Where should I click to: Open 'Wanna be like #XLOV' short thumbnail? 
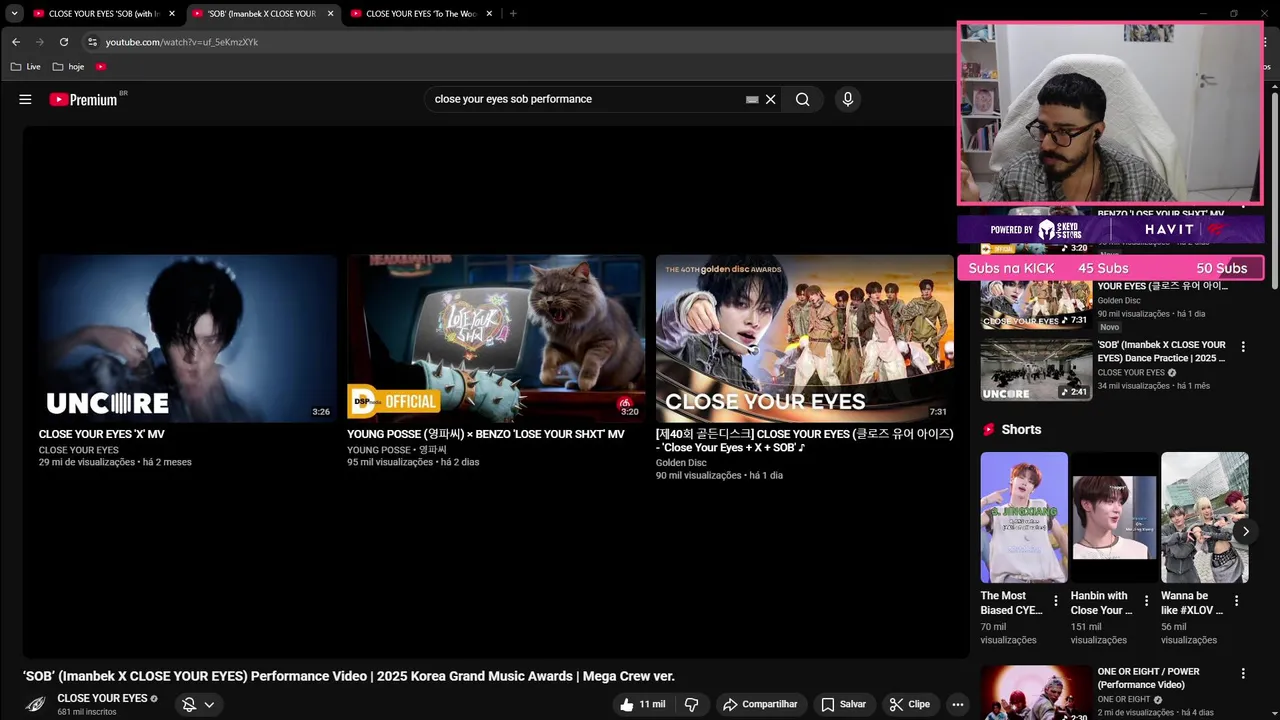point(1204,517)
